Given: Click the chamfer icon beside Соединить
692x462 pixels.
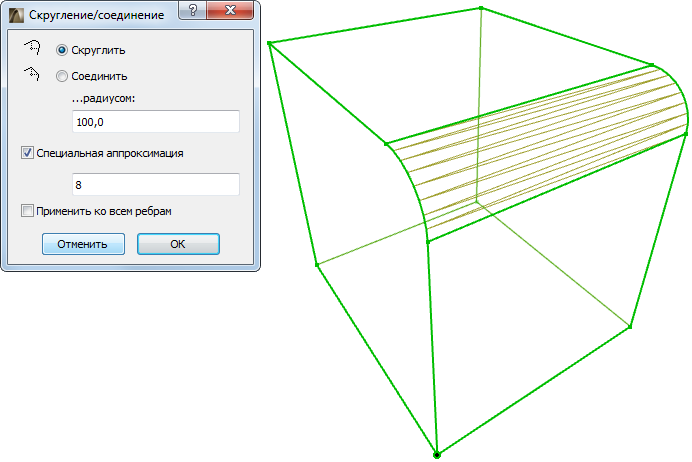Looking at the screenshot, I should pyautogui.click(x=32, y=74).
